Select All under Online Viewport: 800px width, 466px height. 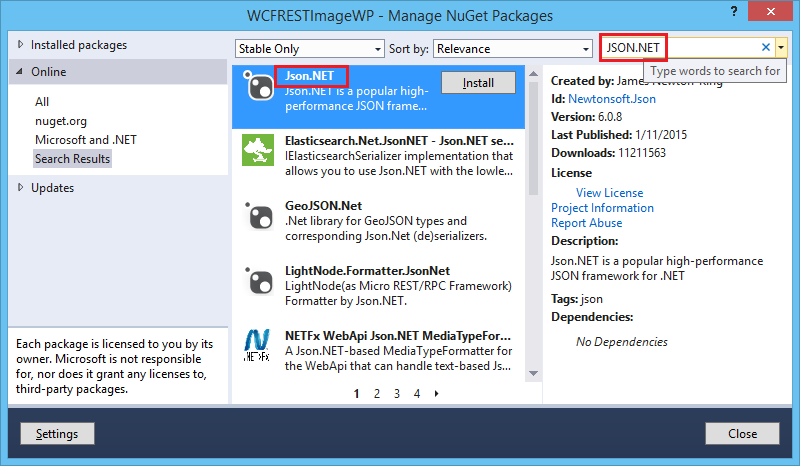42,102
